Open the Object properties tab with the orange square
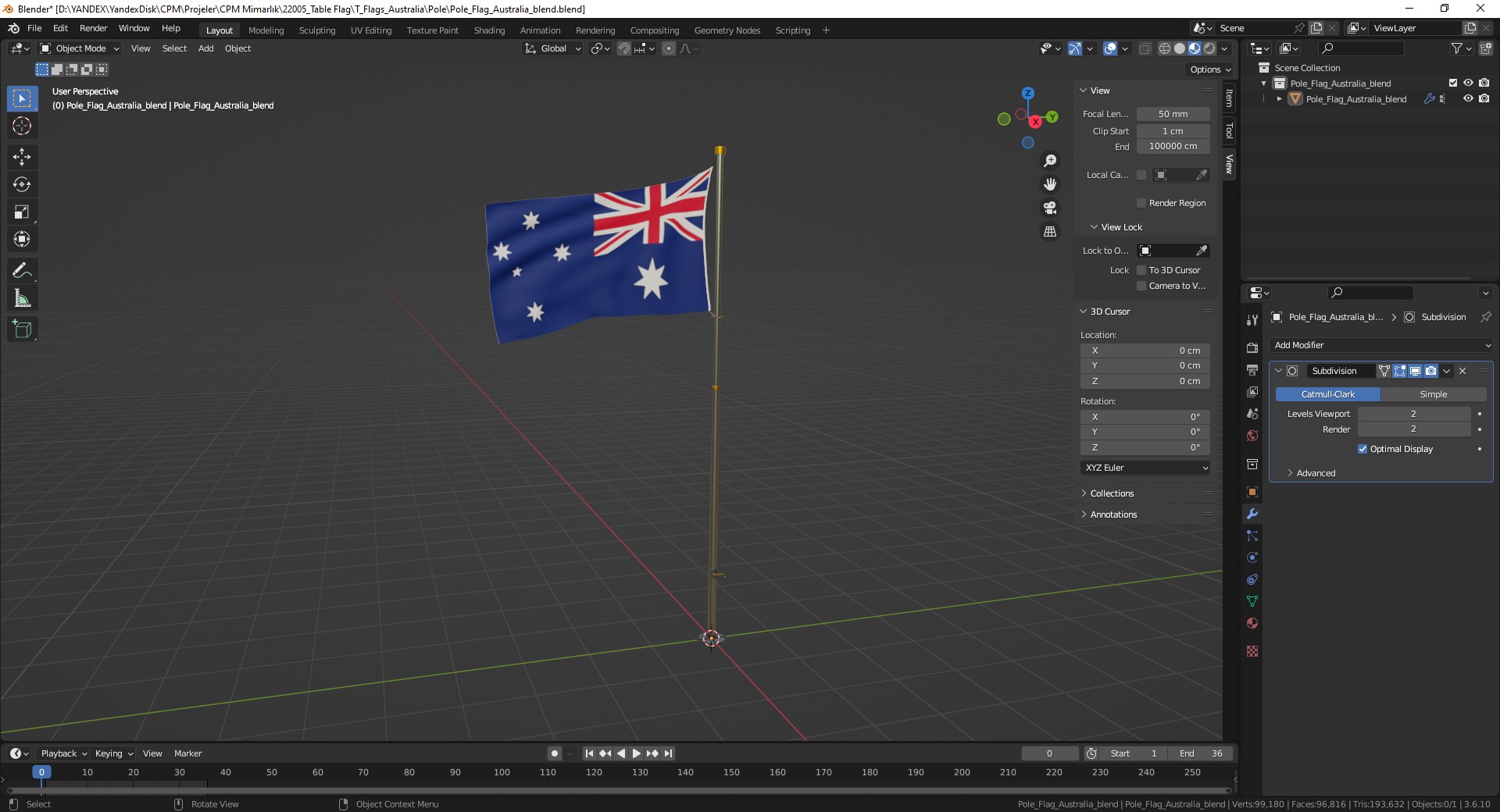1500x812 pixels. pos(1252,492)
